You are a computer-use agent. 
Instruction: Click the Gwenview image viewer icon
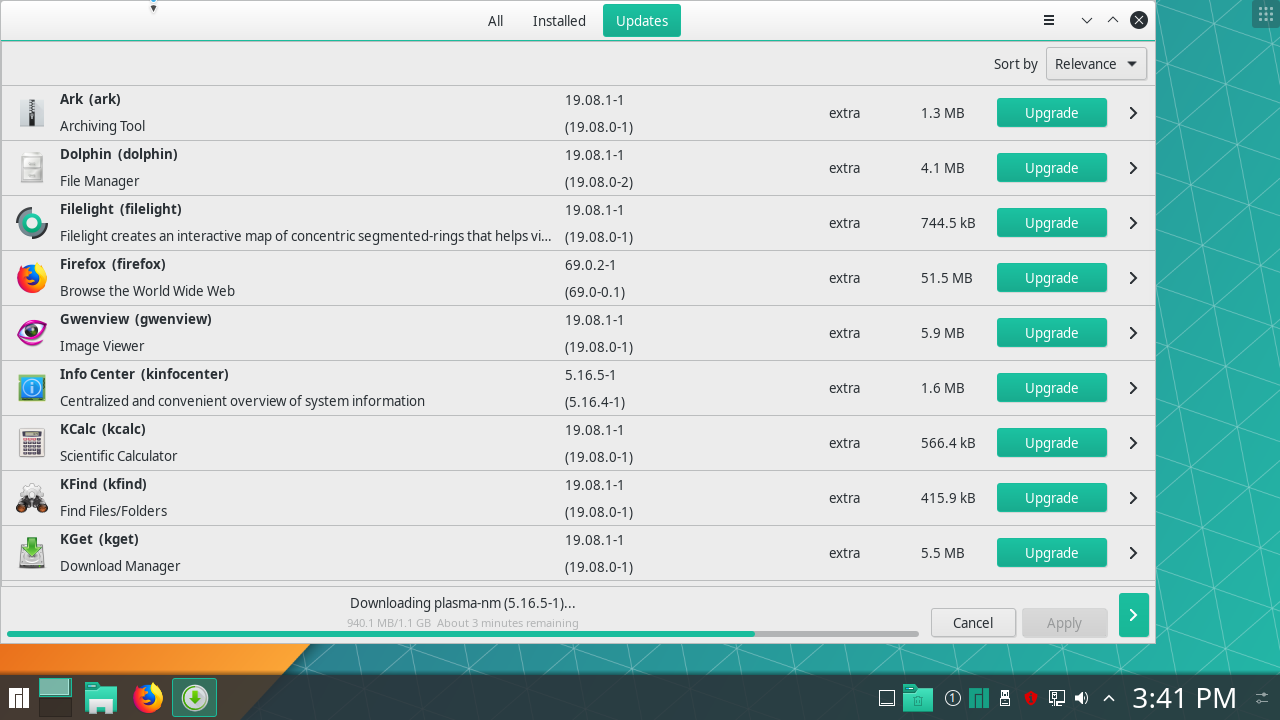coord(31,332)
